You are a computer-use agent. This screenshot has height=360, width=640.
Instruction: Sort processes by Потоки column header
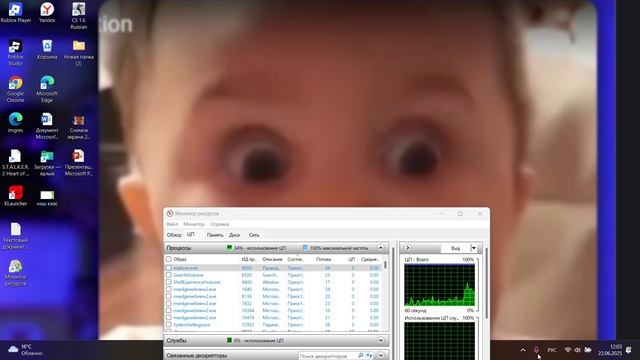[323, 259]
